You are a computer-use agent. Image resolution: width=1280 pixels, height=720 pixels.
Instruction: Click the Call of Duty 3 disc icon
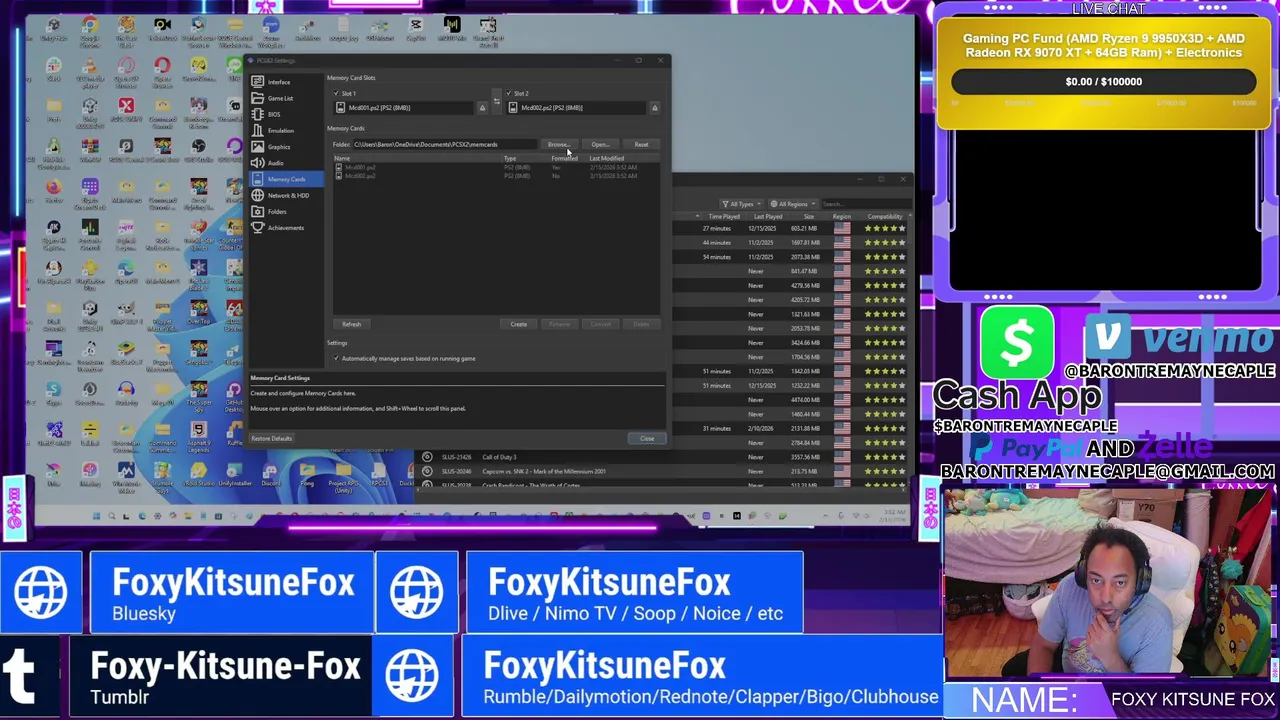pos(427,457)
